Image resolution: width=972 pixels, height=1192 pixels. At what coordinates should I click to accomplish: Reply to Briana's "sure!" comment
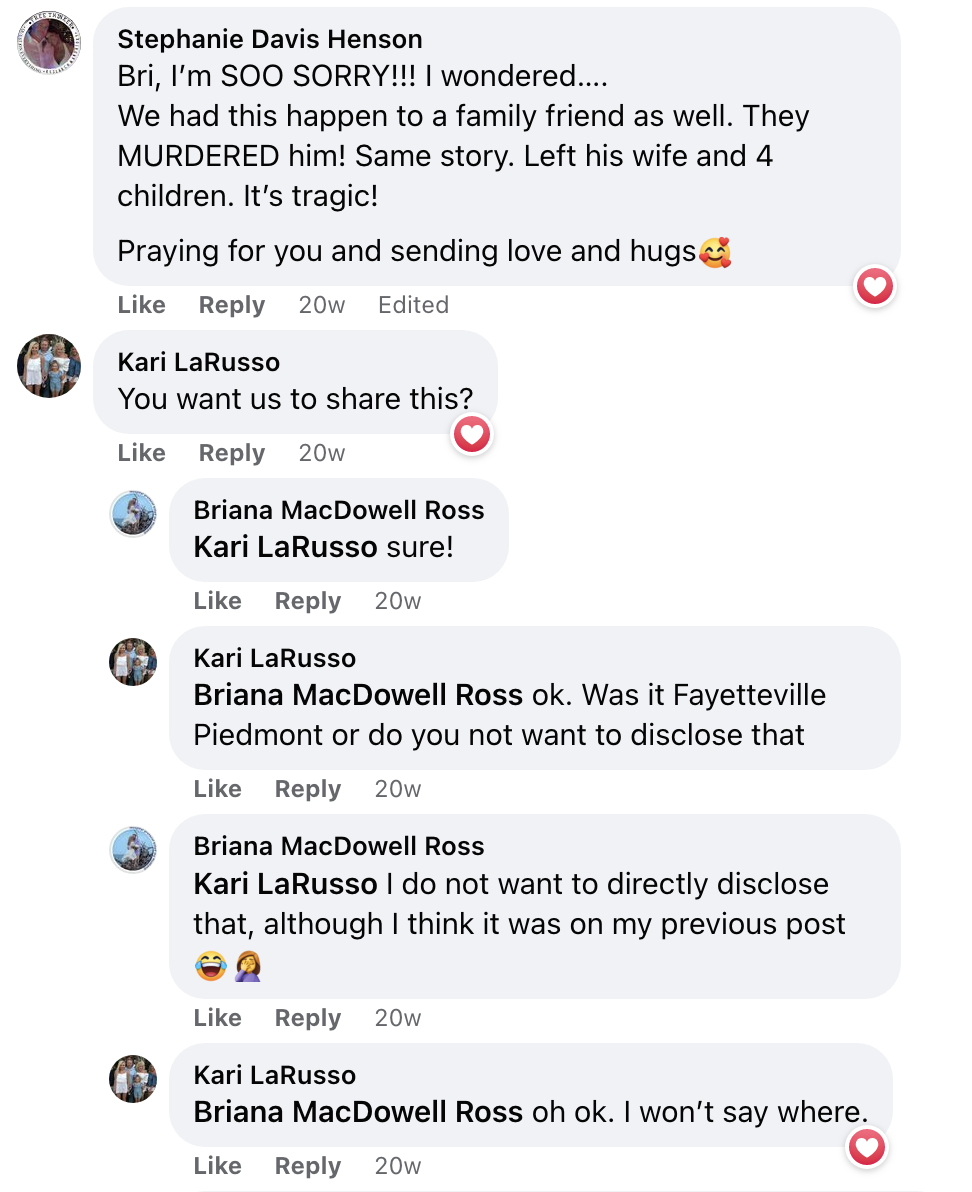308,601
